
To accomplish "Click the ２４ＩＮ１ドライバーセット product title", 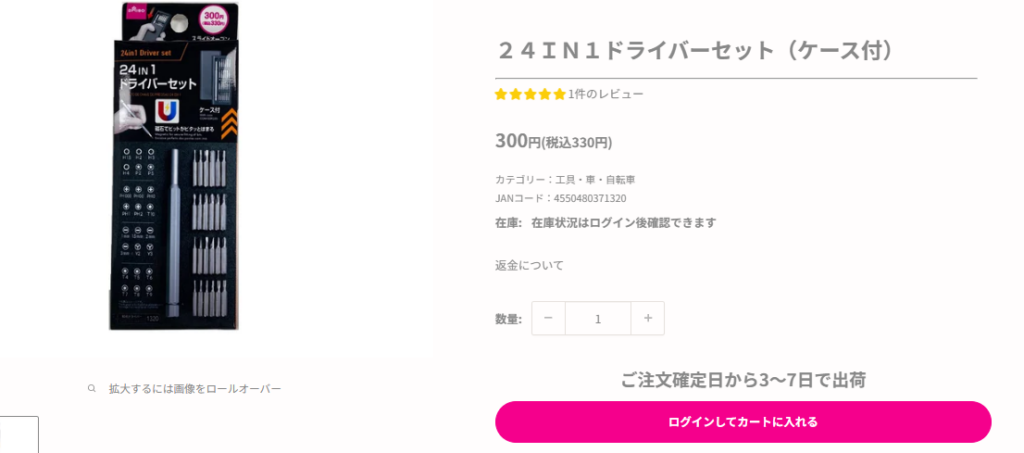I will (699, 50).
